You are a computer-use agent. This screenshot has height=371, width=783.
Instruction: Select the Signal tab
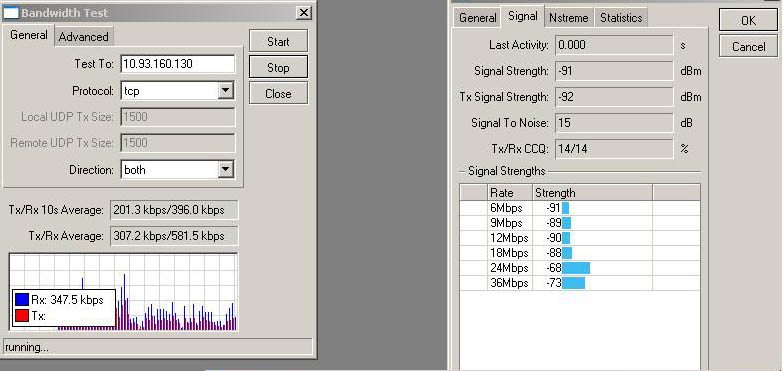[x=522, y=16]
